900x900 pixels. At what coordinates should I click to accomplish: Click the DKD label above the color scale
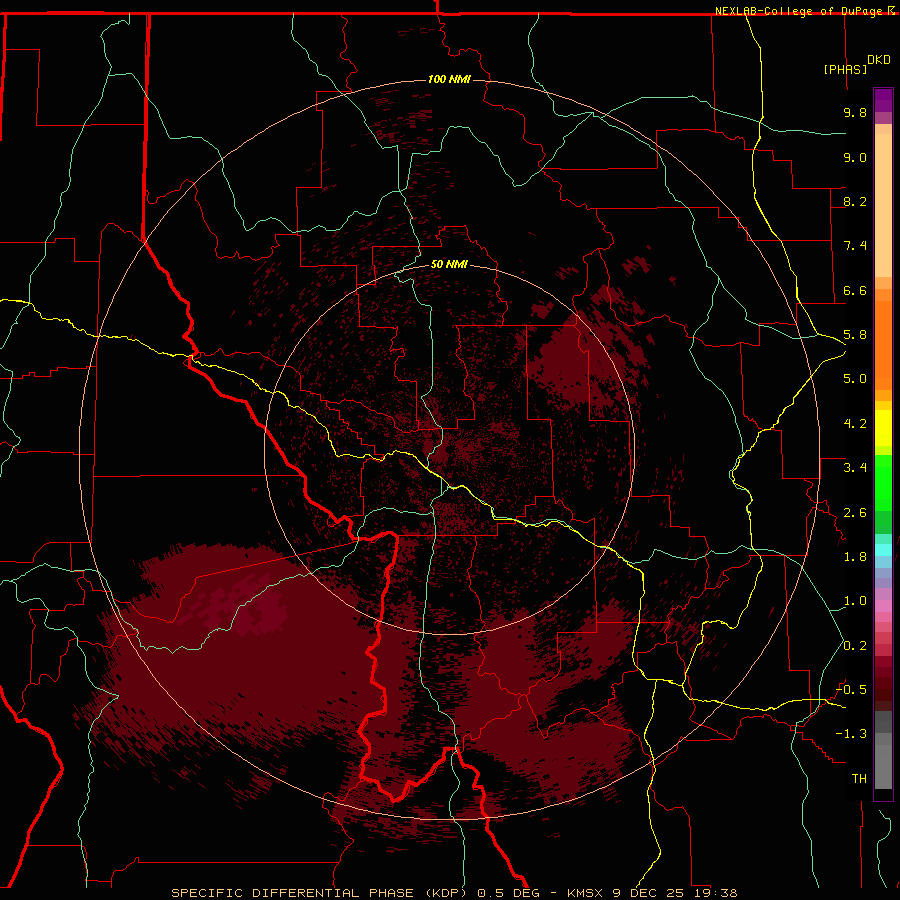coord(879,60)
